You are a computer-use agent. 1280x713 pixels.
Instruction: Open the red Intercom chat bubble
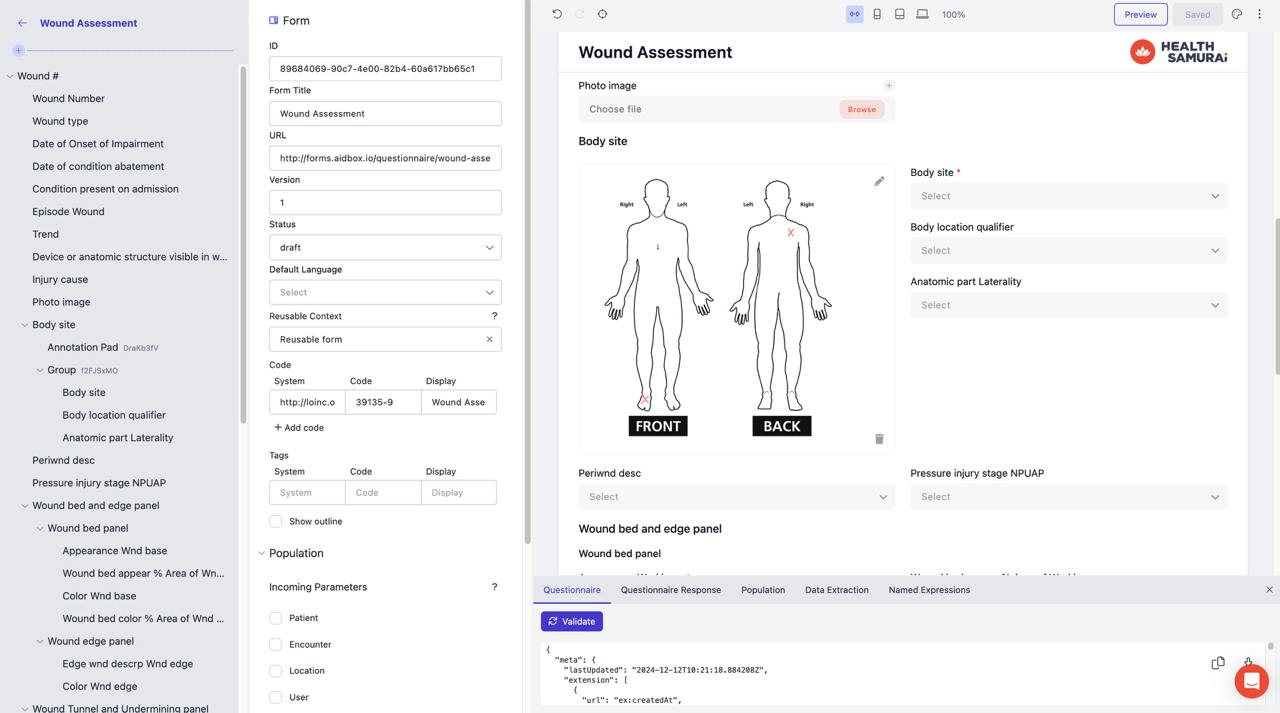coord(1251,681)
